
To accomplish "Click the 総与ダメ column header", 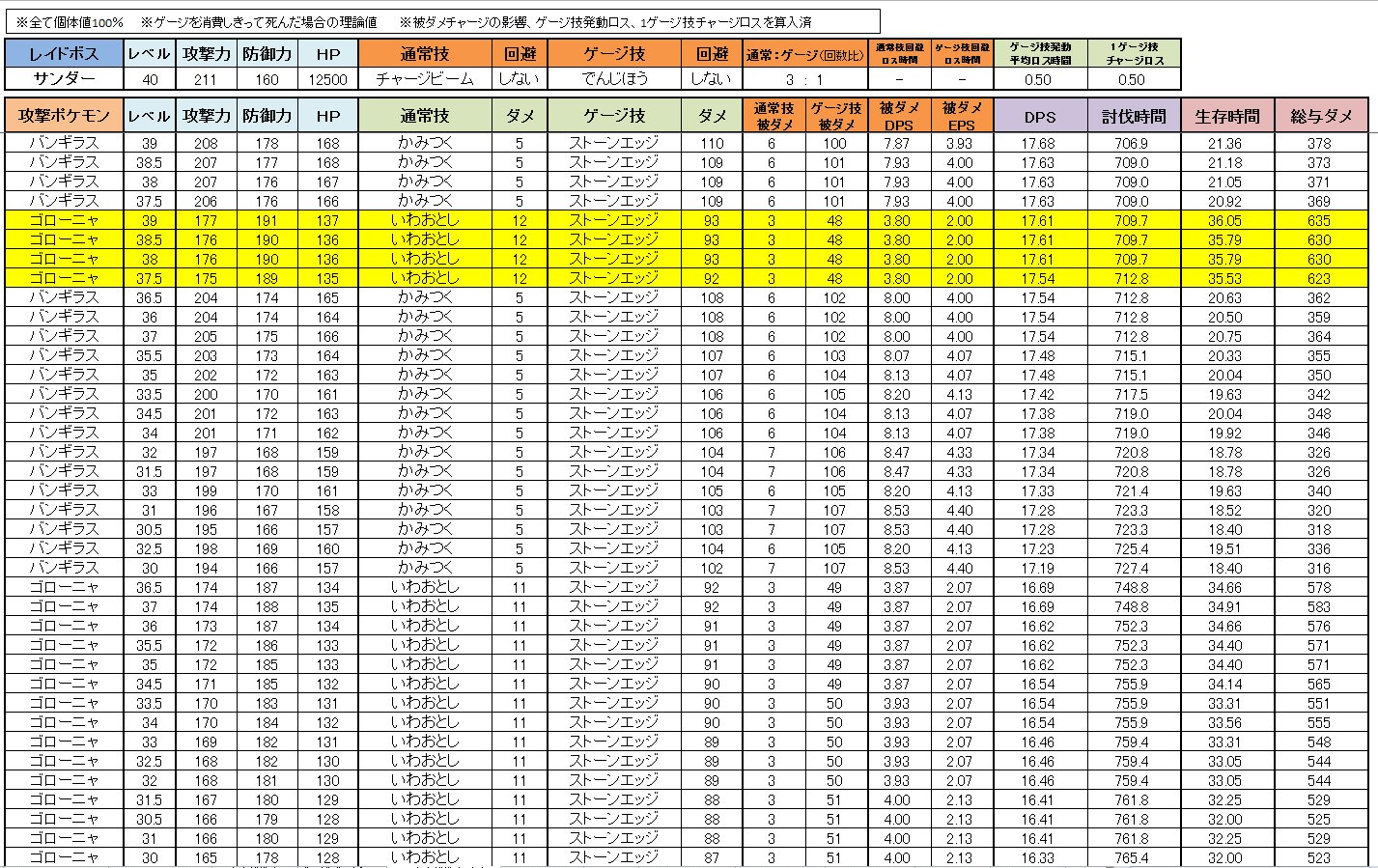I will (x=1321, y=115).
